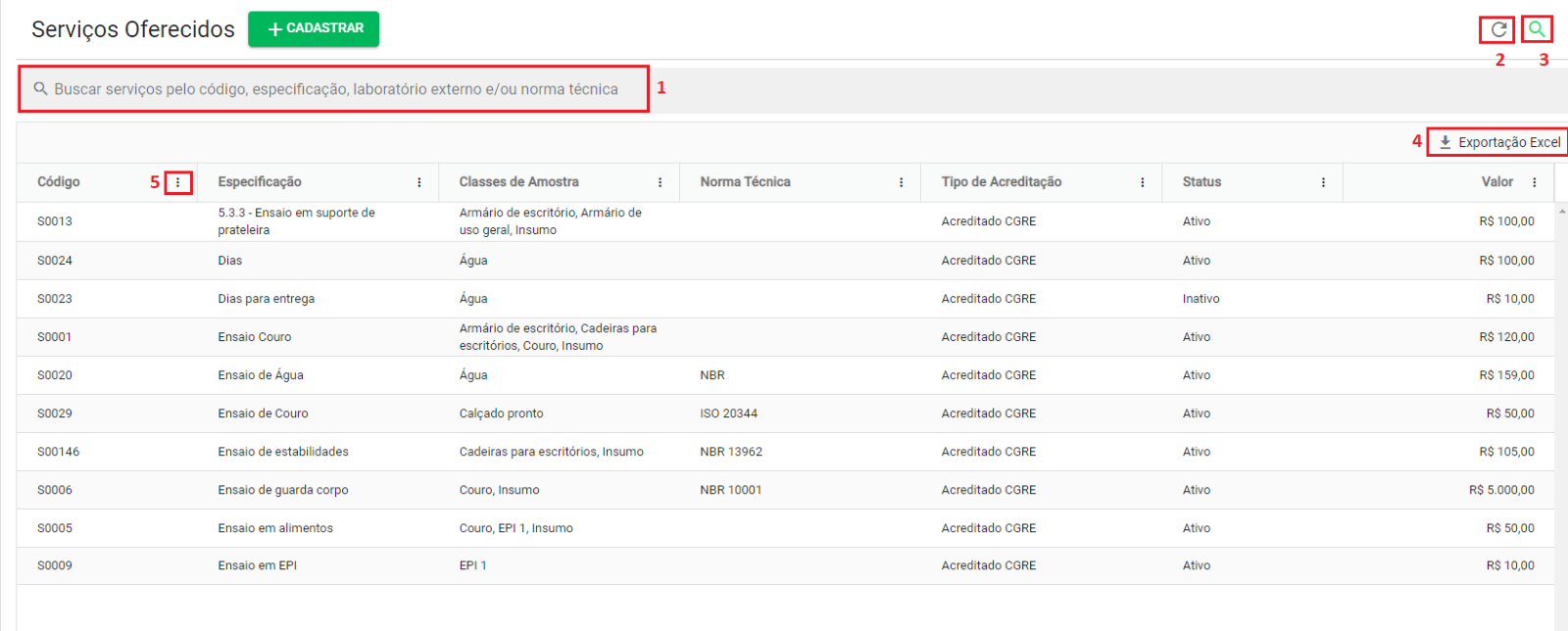The image size is (1568, 631).
Task: Select the row with code S0006
Action: point(785,490)
